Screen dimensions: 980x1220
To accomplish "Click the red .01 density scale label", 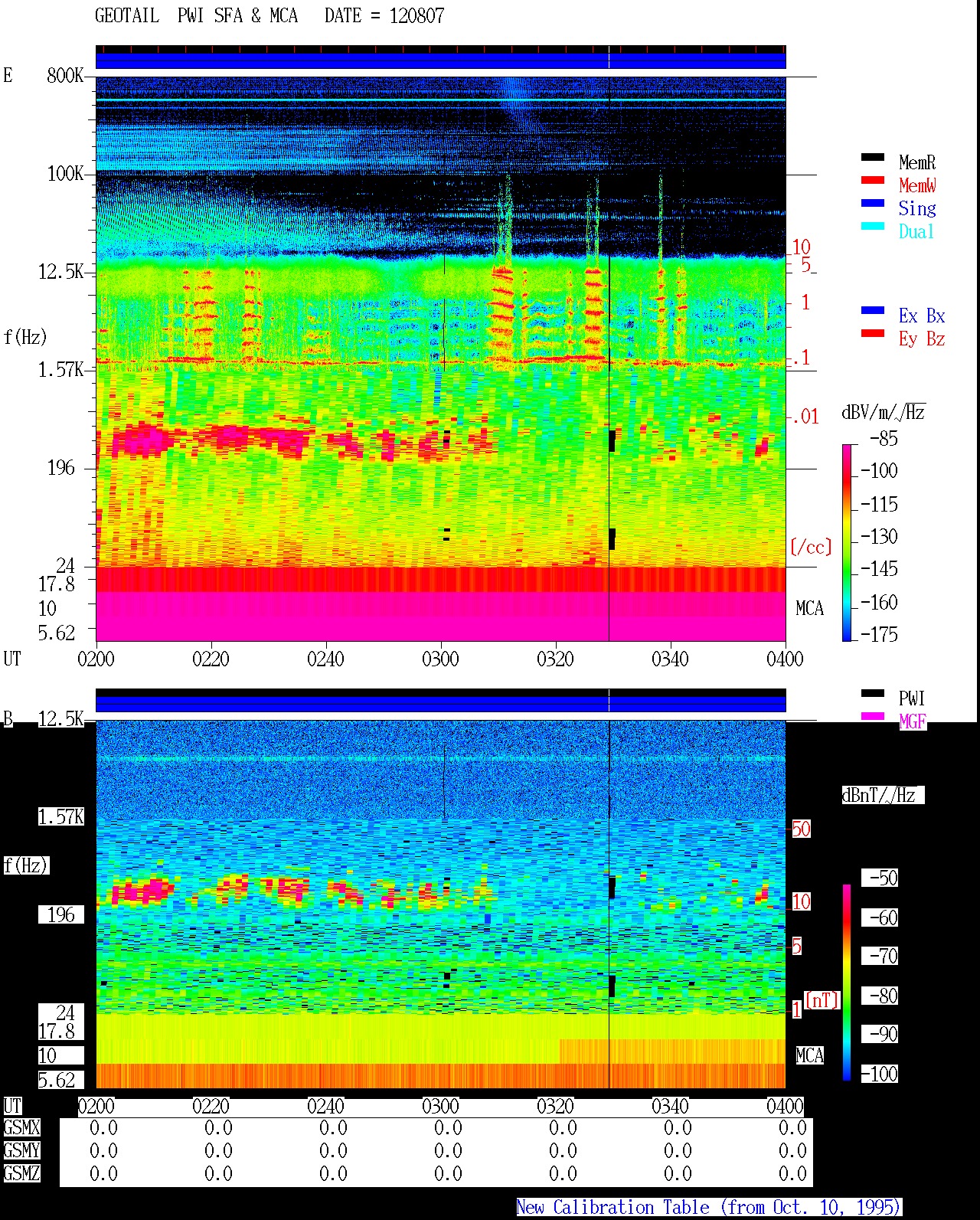I will [x=805, y=417].
